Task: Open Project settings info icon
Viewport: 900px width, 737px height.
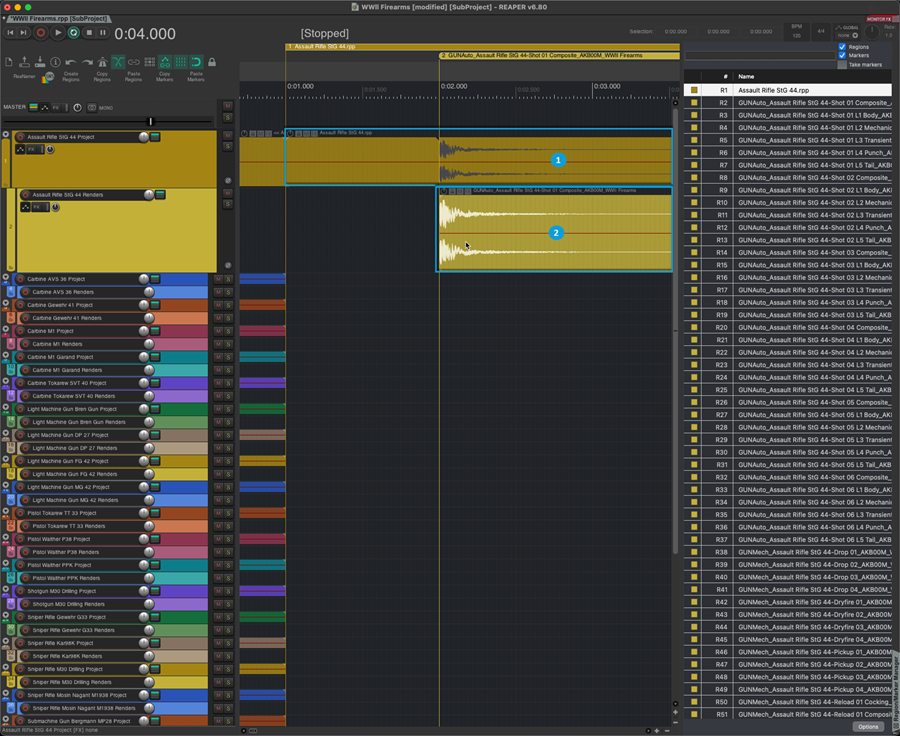Action: pyautogui.click(x=55, y=62)
